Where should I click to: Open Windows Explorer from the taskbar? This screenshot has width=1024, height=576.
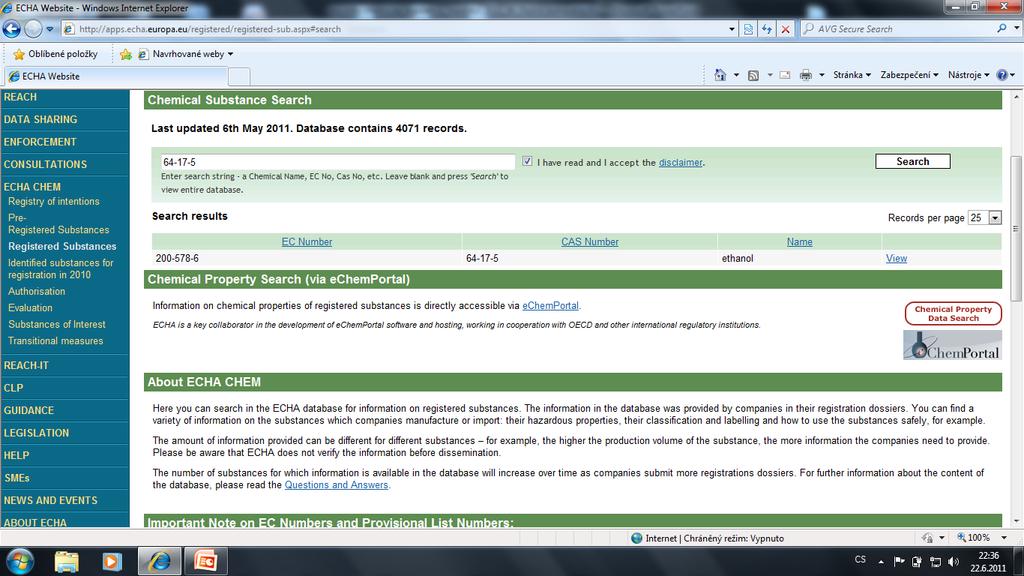pos(66,562)
